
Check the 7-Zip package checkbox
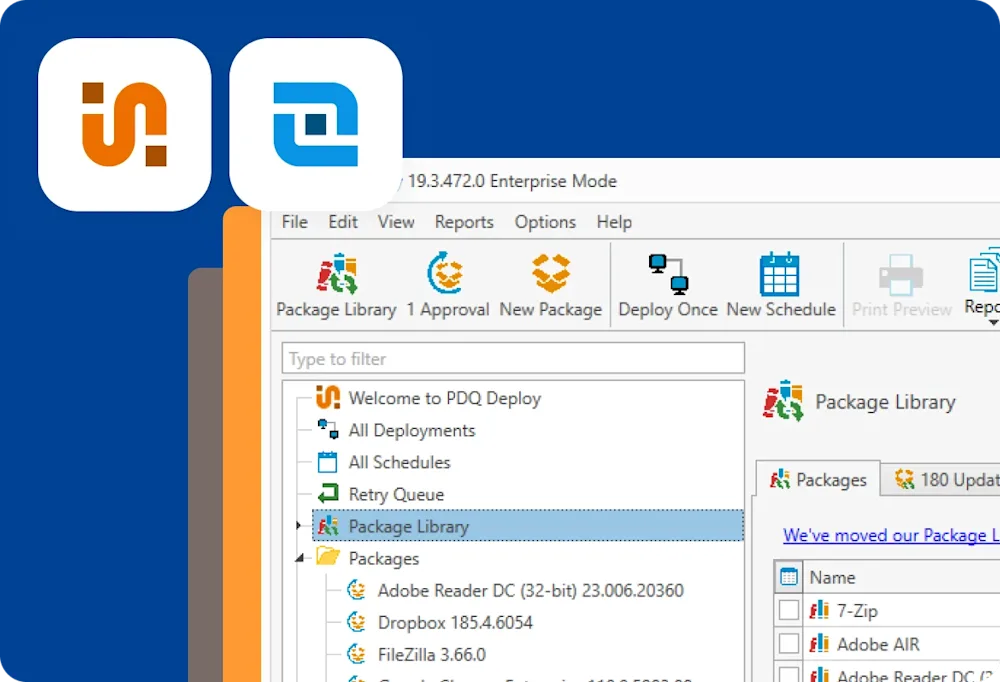[789, 610]
